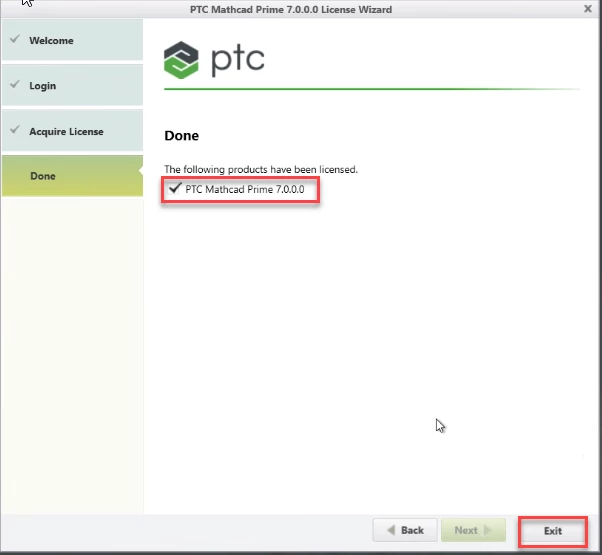Viewport: 602px width, 555px height.
Task: Open the Login step in sidebar
Action: [x=72, y=85]
